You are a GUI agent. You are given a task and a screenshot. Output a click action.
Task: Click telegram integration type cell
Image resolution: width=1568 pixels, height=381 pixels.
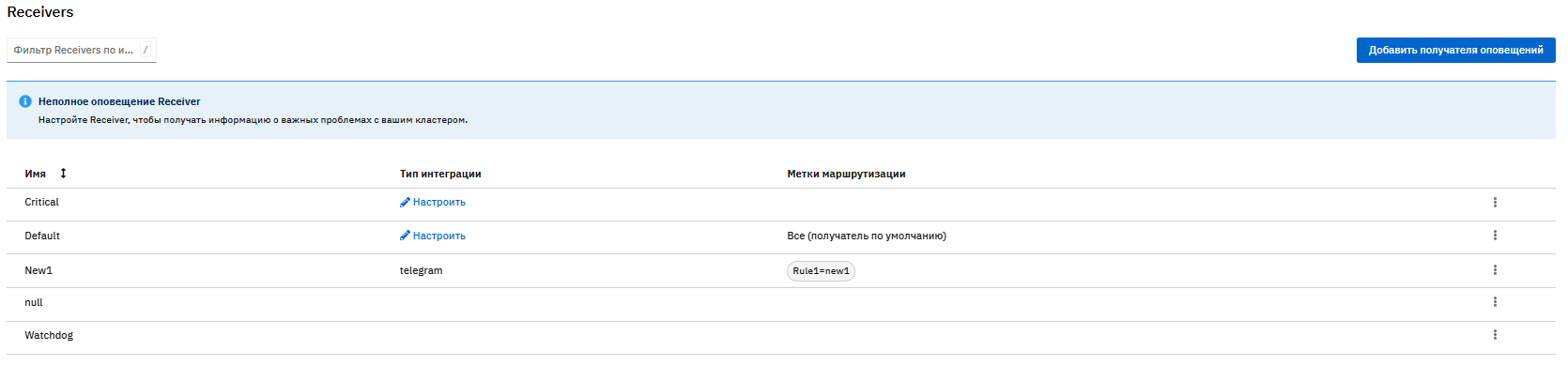point(421,270)
